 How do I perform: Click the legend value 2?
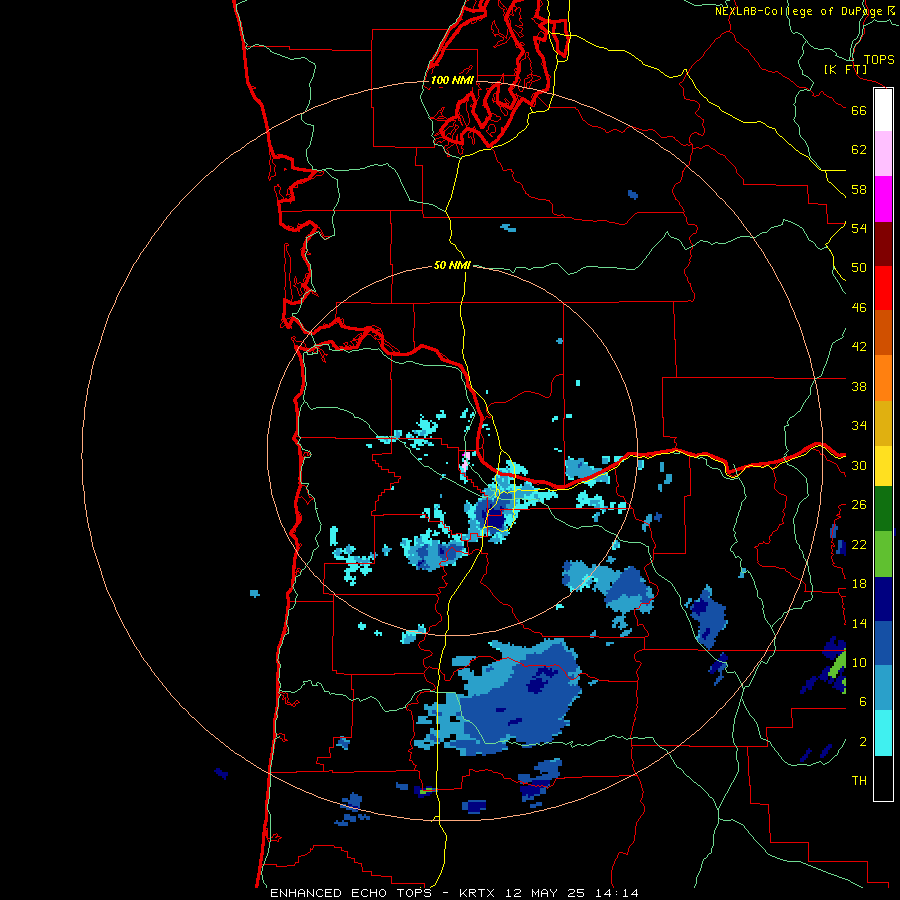tap(863, 742)
